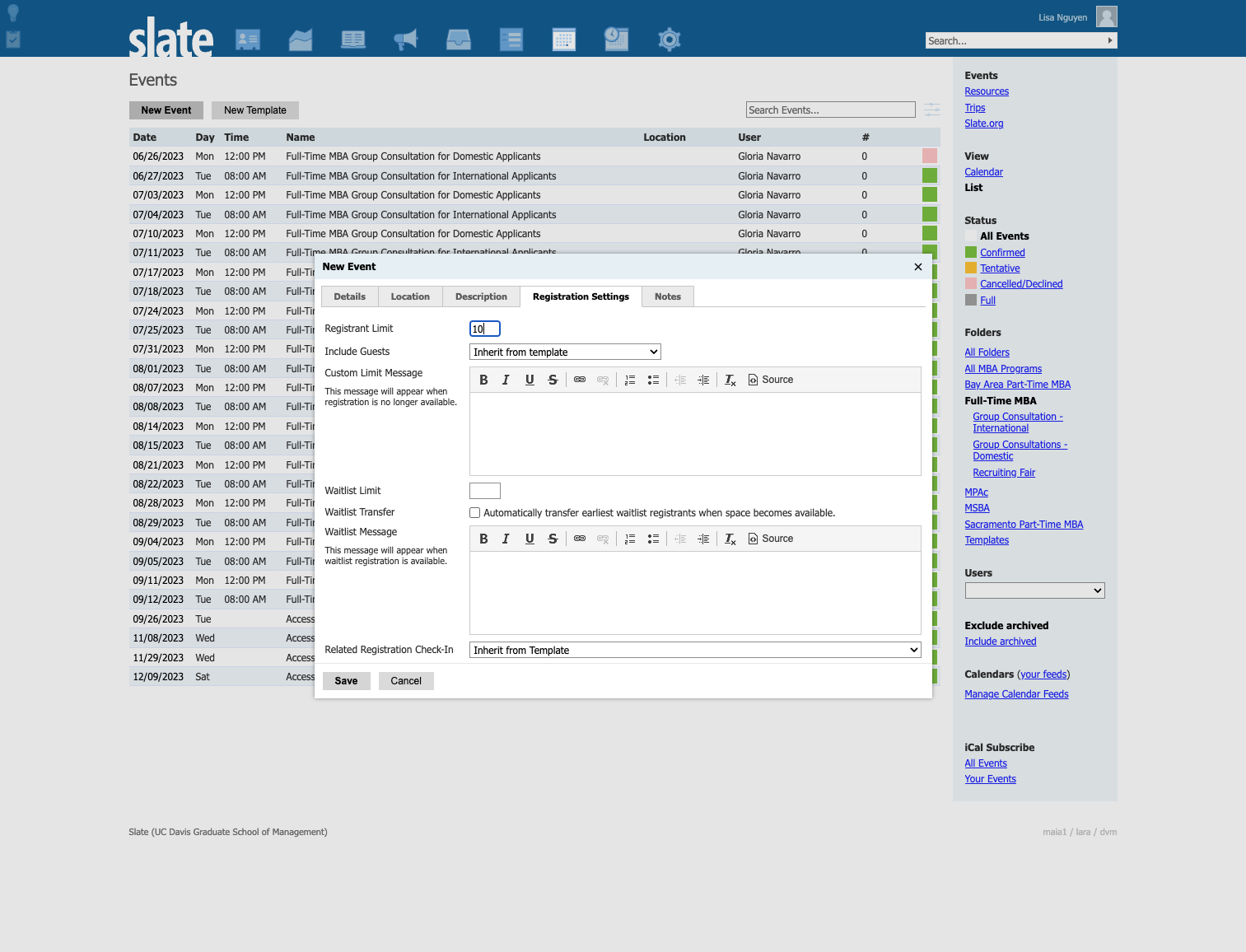The image size is (1246, 952).
Task: Open Related Registration Check-In dropdown
Action: (695, 650)
